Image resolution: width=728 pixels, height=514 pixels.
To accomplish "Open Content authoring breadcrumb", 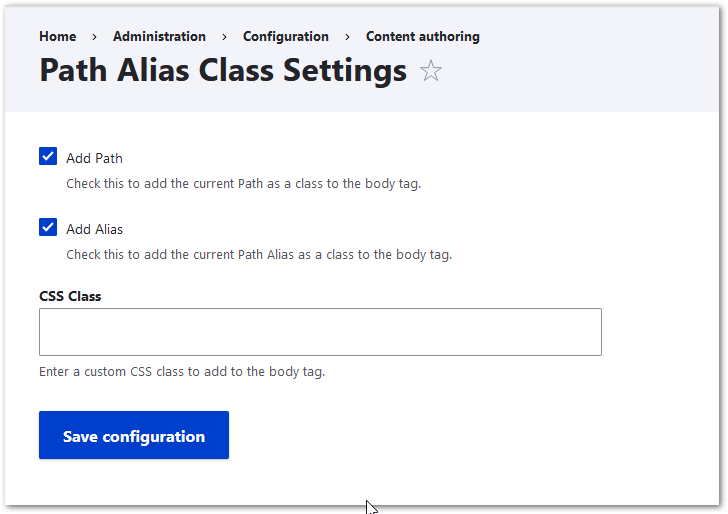I will pyautogui.click(x=422, y=36).
